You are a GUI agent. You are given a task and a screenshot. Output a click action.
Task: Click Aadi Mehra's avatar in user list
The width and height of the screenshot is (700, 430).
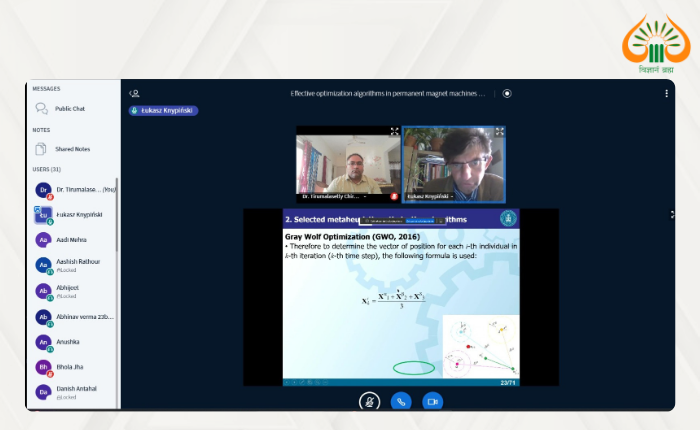[43, 240]
